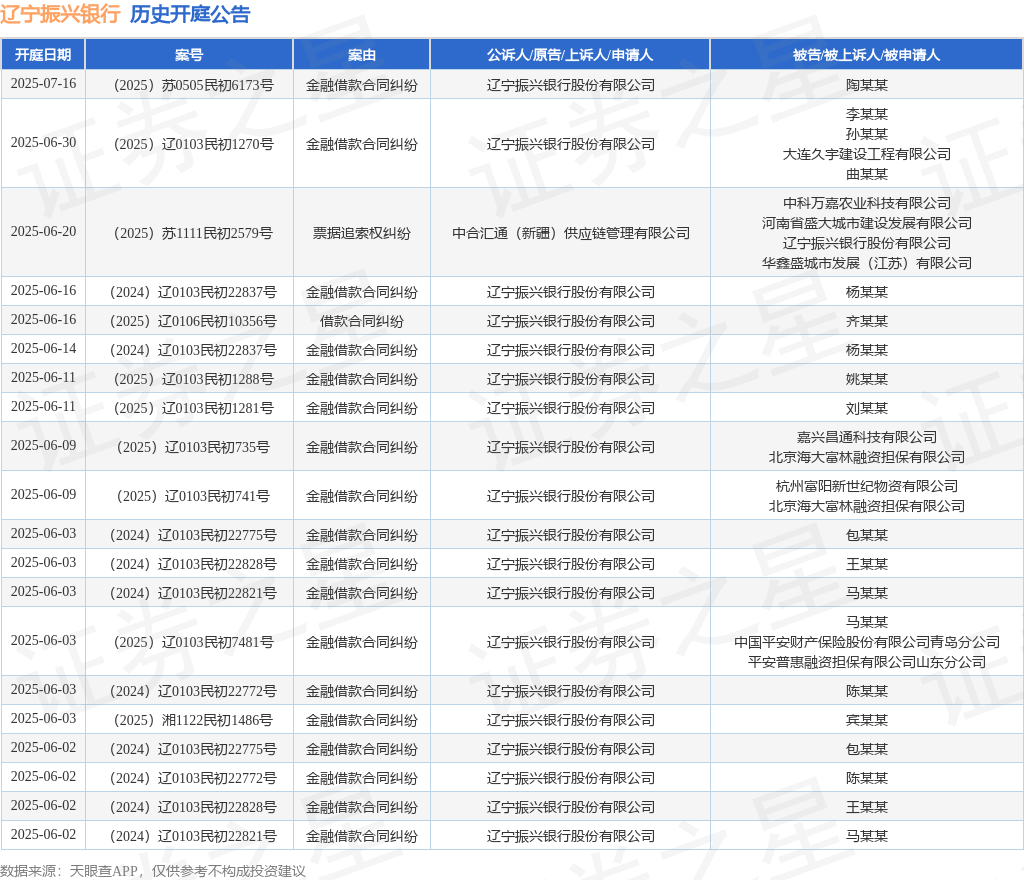The height and width of the screenshot is (880, 1024).
Task: Click 北京海大富林融资担保有限公司 under 嘉兴昌通科技有限公司
Action: 867,457
